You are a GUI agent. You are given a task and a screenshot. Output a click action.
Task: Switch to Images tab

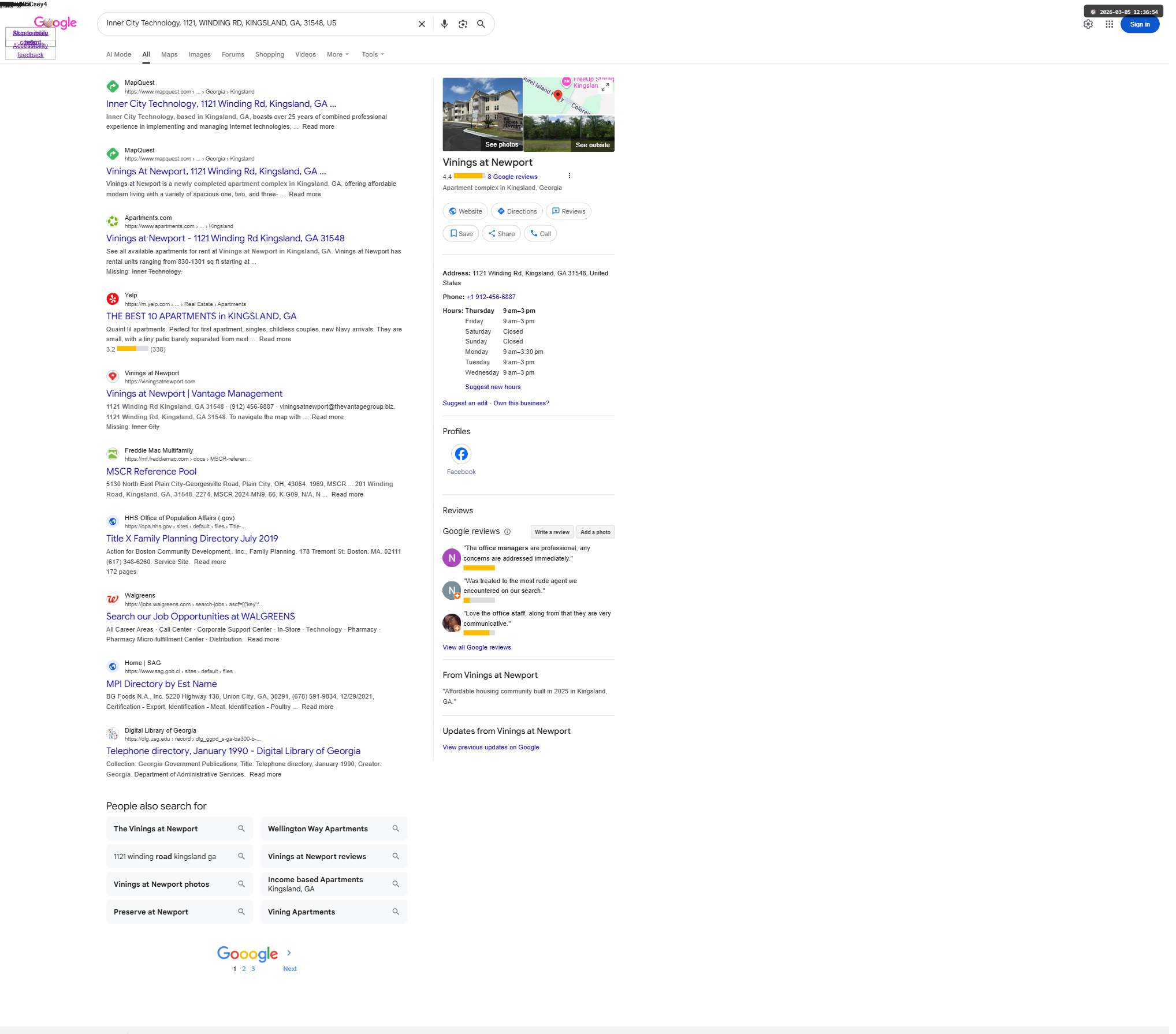click(200, 55)
